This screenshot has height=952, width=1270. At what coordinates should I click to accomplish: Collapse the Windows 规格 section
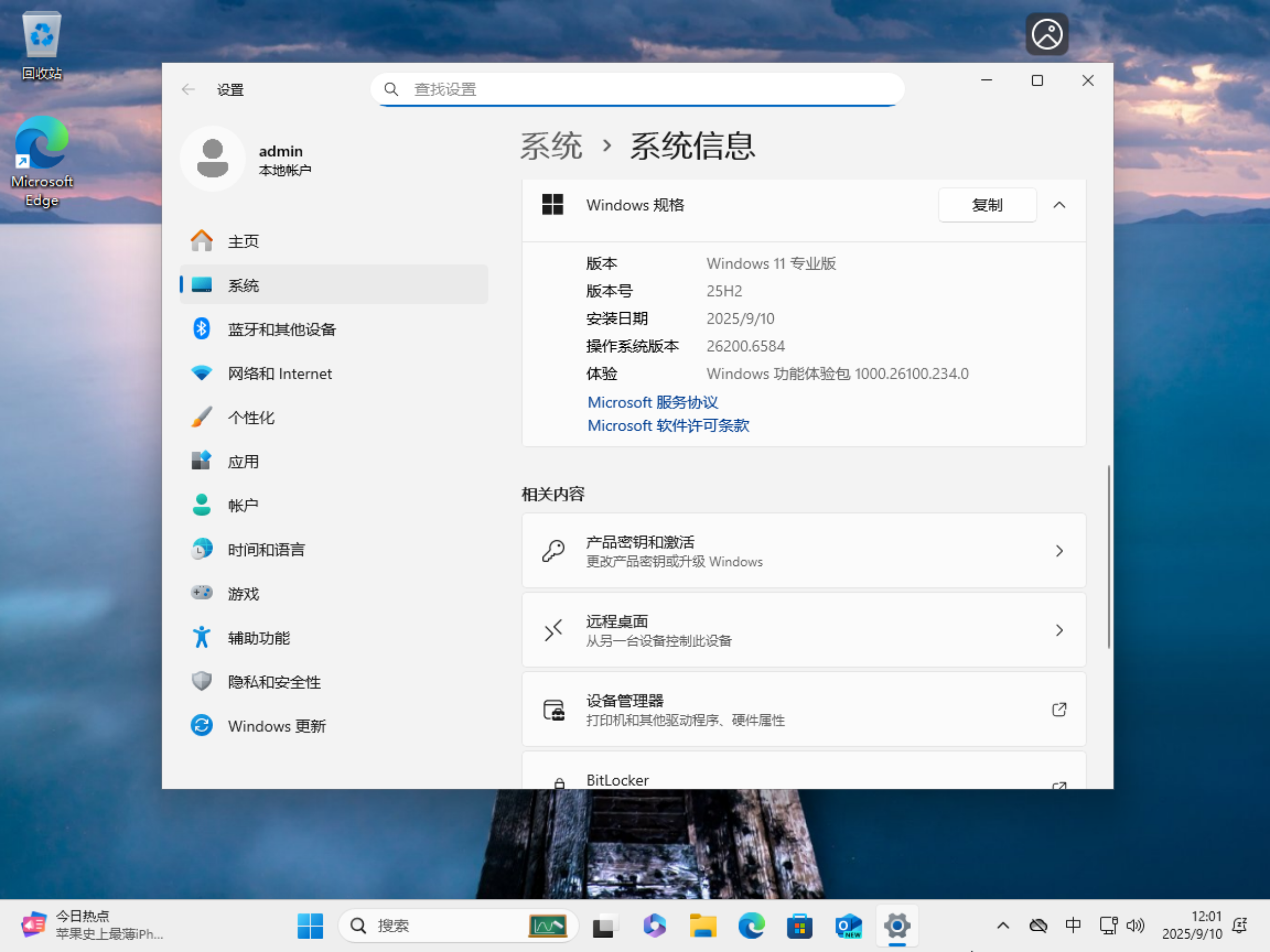pos(1060,205)
